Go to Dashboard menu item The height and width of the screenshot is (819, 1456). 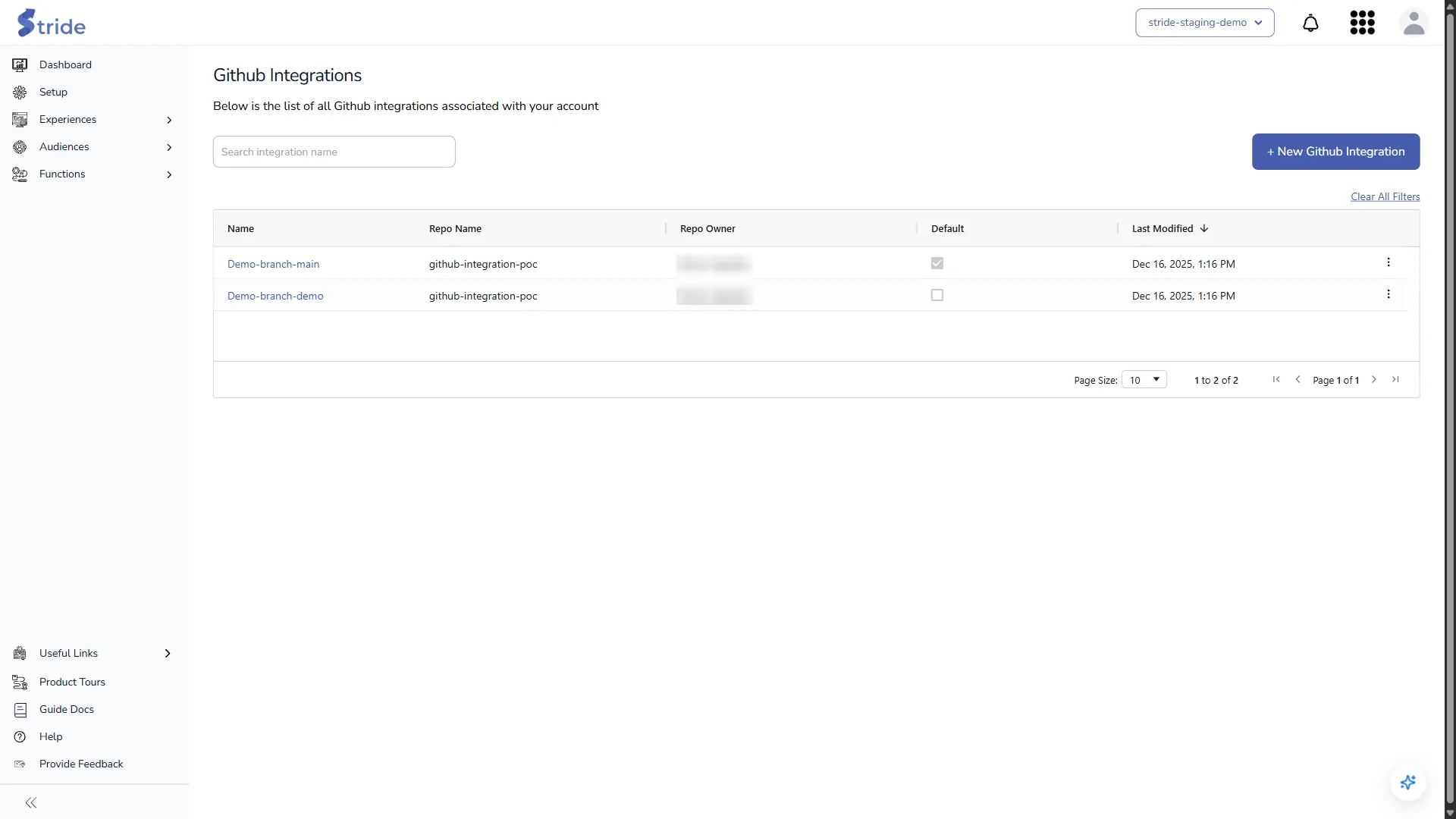pos(65,65)
